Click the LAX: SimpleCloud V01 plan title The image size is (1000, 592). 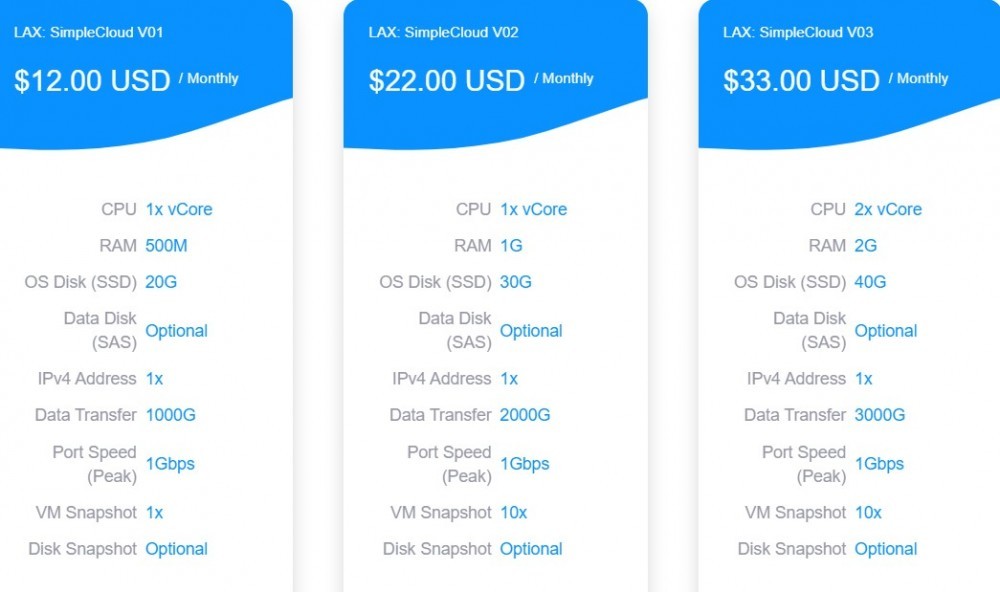(89, 32)
